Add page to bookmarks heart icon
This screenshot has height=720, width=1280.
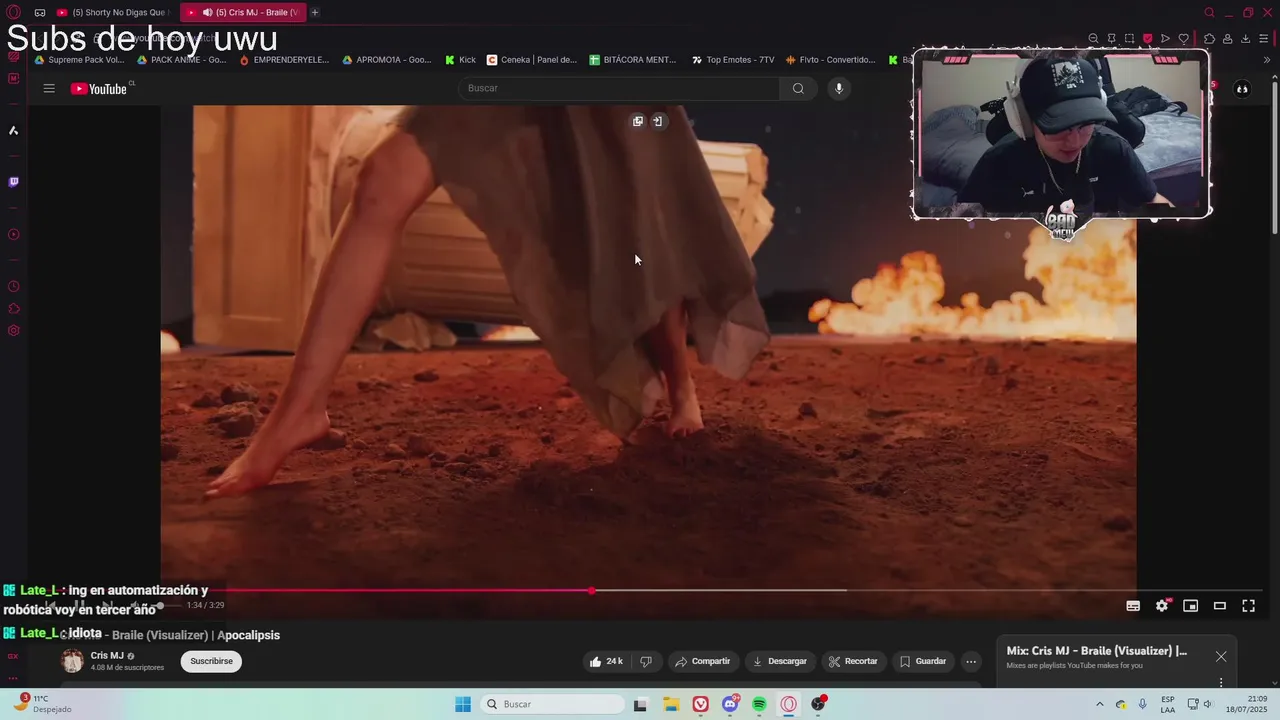click(x=1184, y=39)
